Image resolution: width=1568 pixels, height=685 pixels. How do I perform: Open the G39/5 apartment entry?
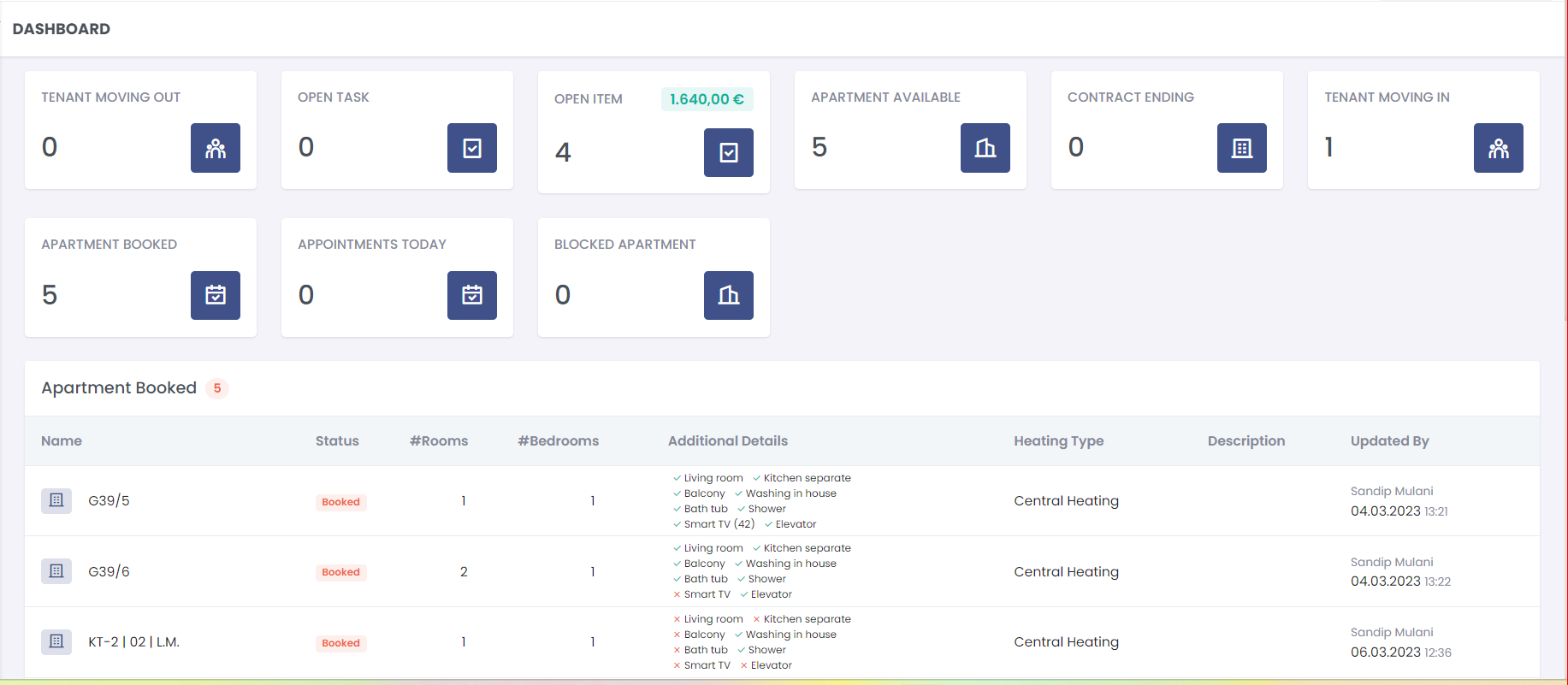109,501
